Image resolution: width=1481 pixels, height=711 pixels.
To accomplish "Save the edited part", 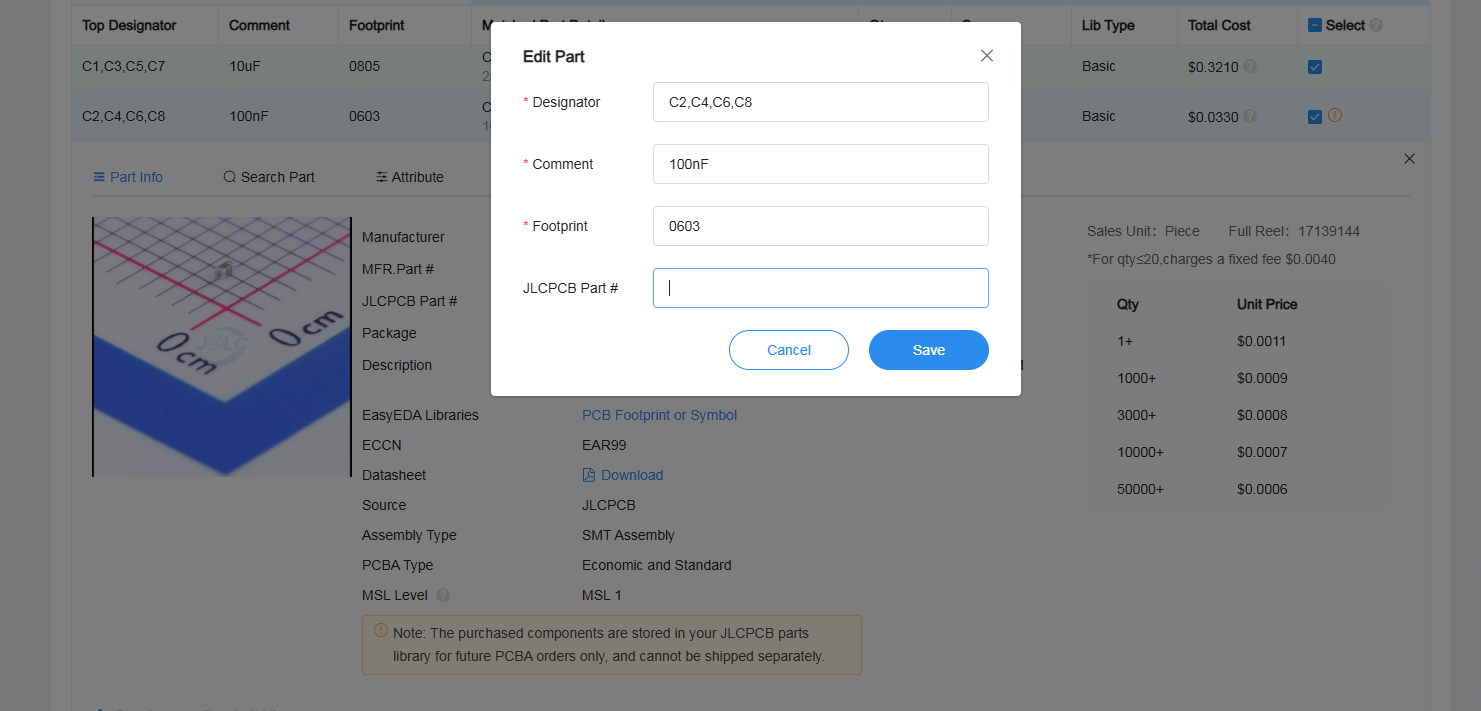I will pos(929,350).
